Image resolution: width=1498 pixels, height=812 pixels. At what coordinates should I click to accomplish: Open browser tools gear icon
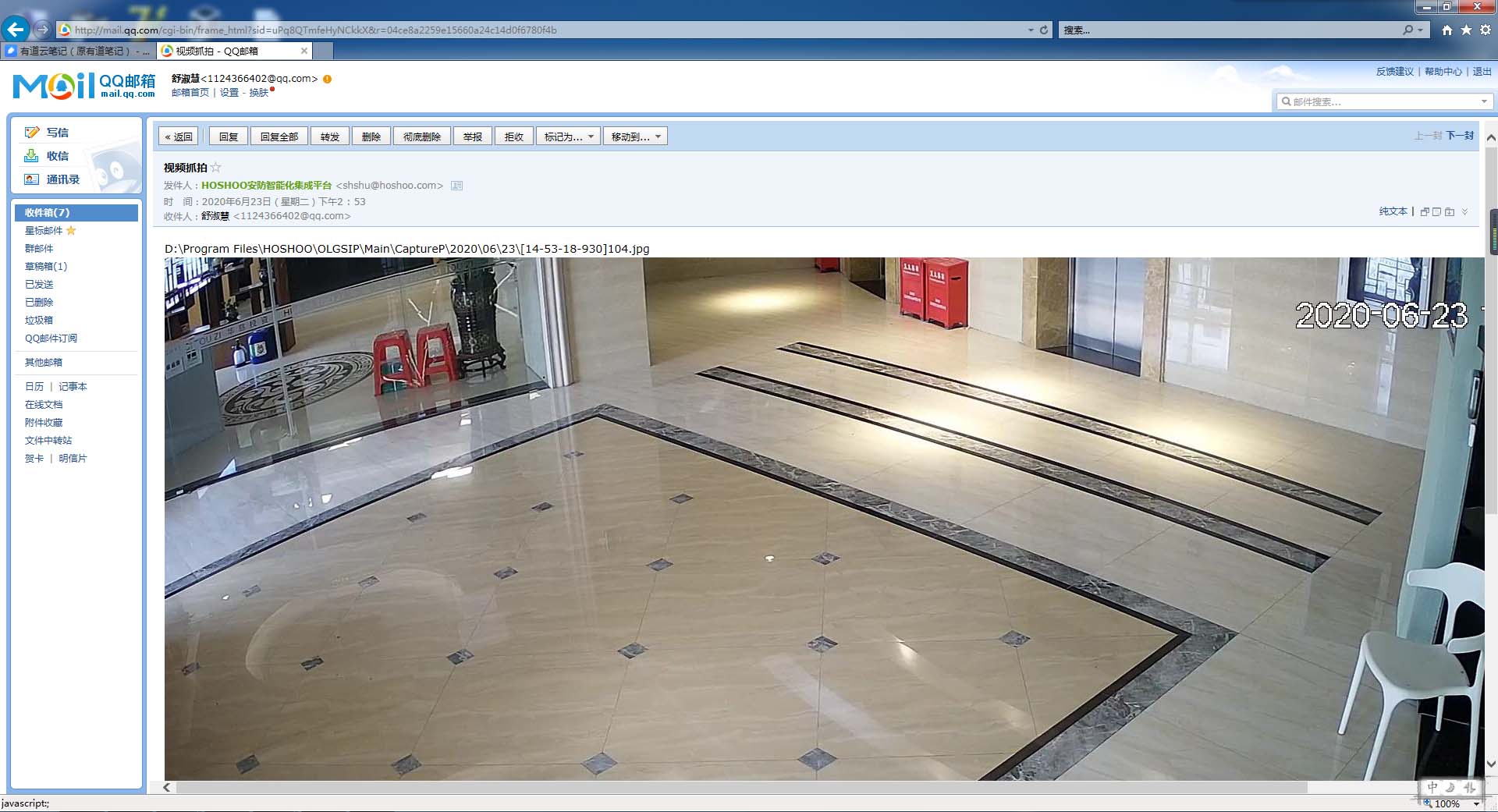(x=1486, y=30)
